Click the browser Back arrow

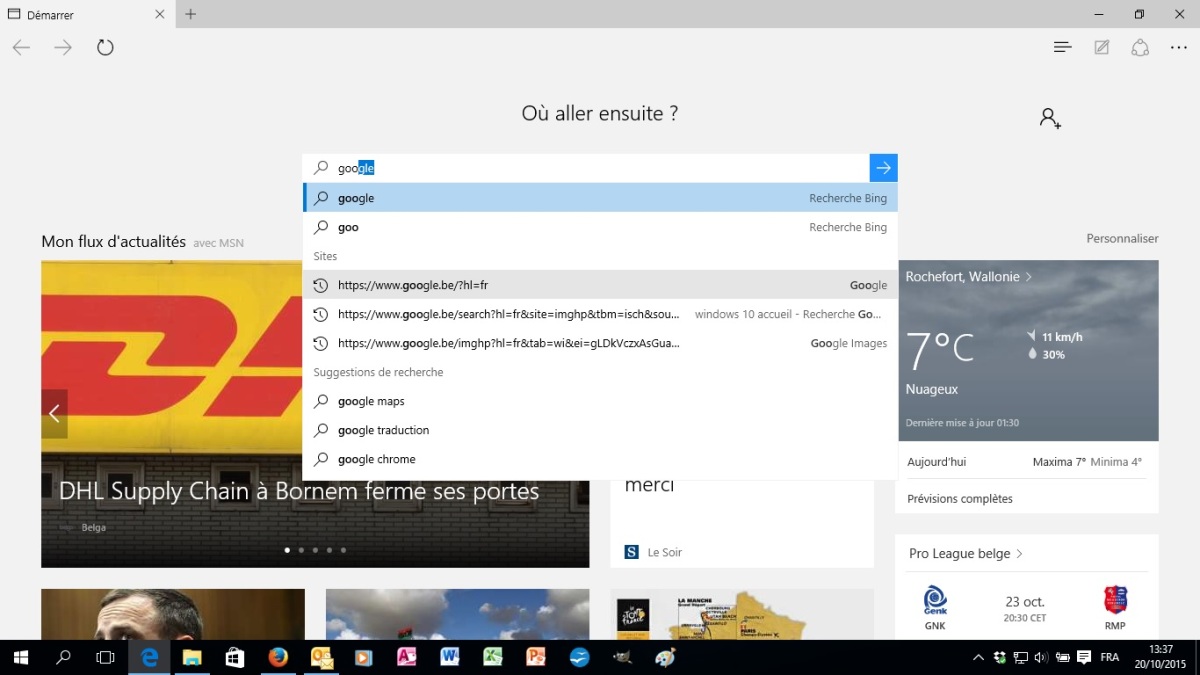tap(21, 47)
